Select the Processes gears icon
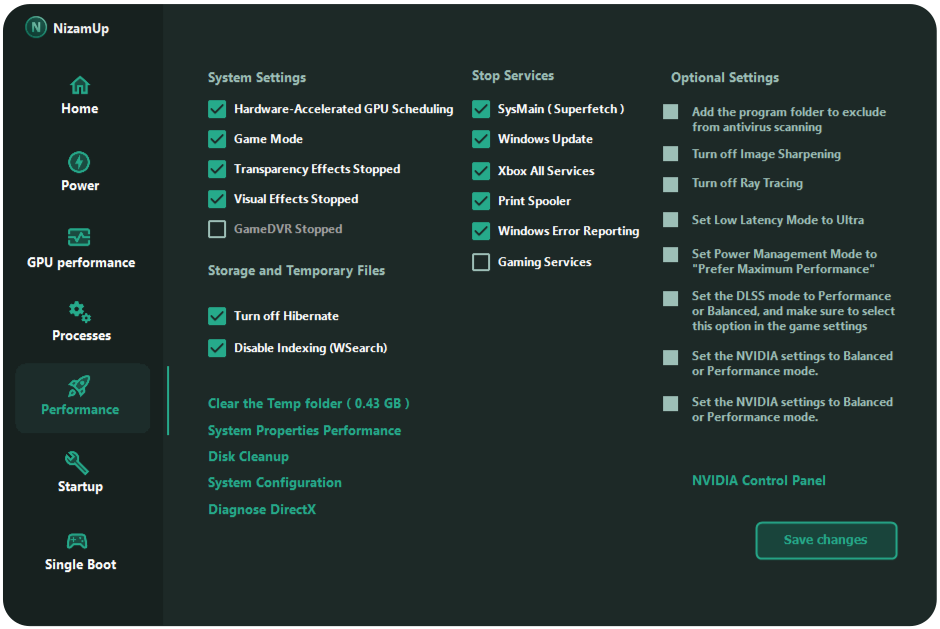Image resolution: width=940 pixels, height=629 pixels. (x=80, y=312)
